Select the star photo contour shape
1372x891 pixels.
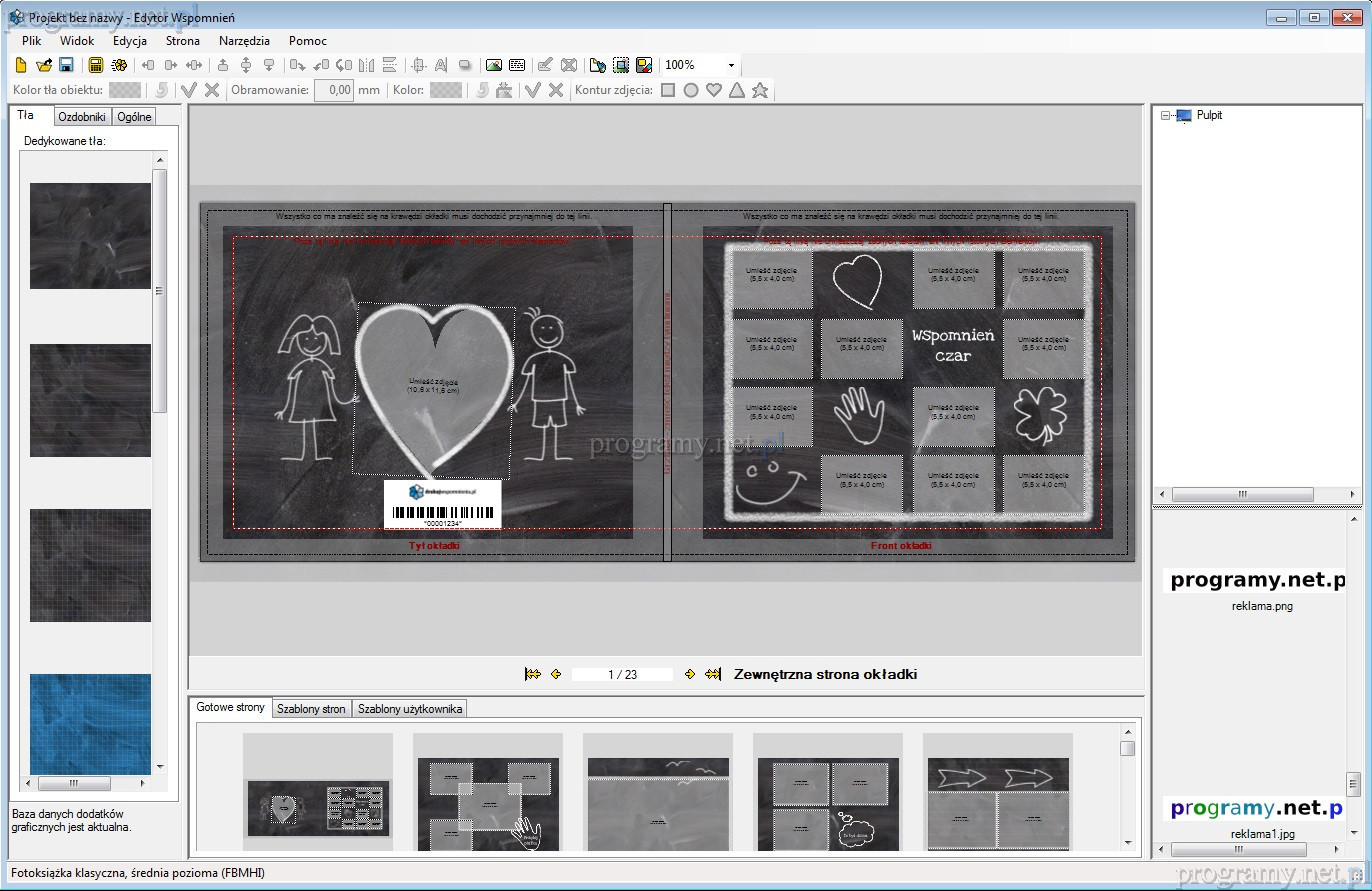point(760,90)
